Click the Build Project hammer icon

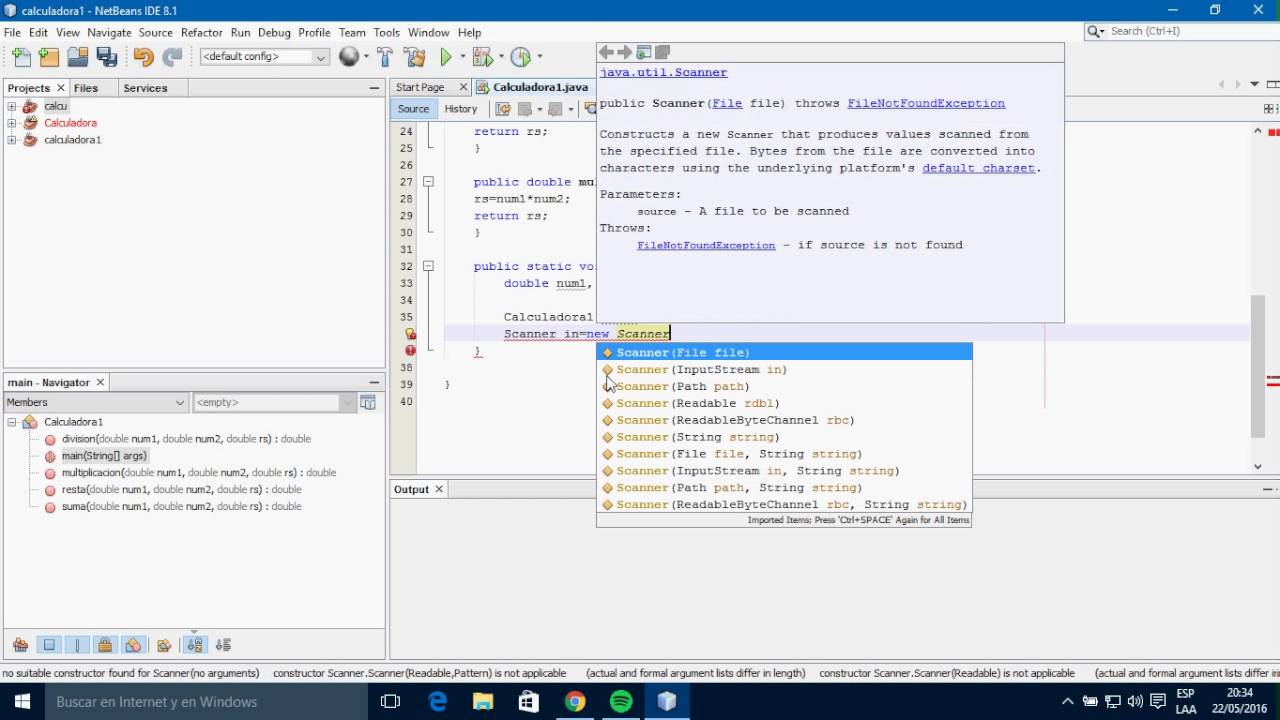point(386,57)
